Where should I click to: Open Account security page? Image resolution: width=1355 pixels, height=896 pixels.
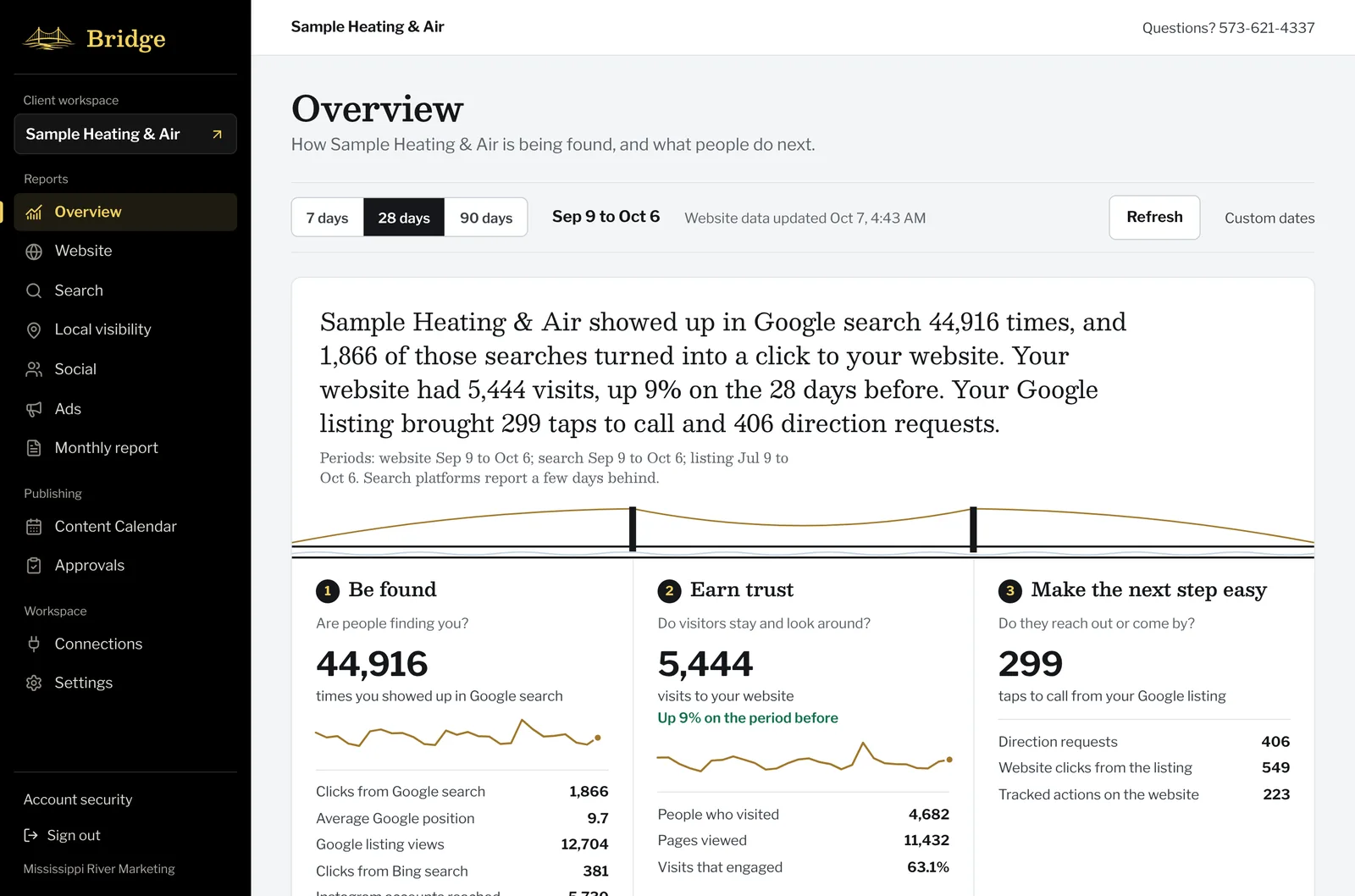[78, 799]
